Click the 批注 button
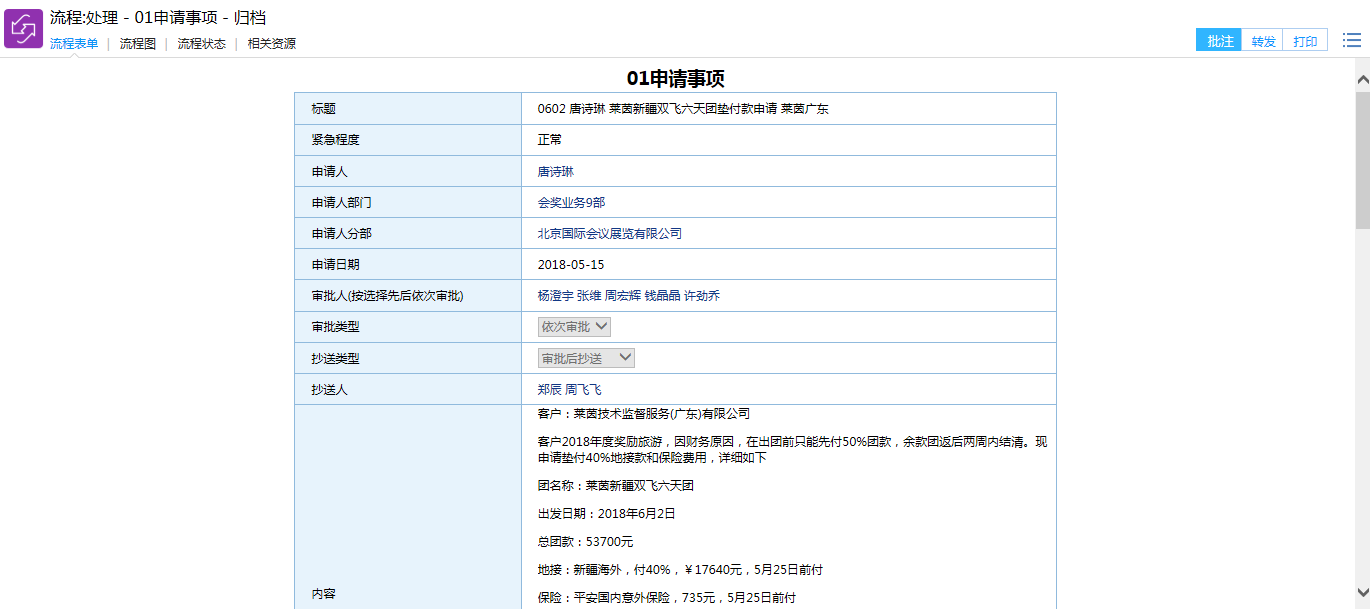This screenshot has height=609, width=1370. 1219,41
